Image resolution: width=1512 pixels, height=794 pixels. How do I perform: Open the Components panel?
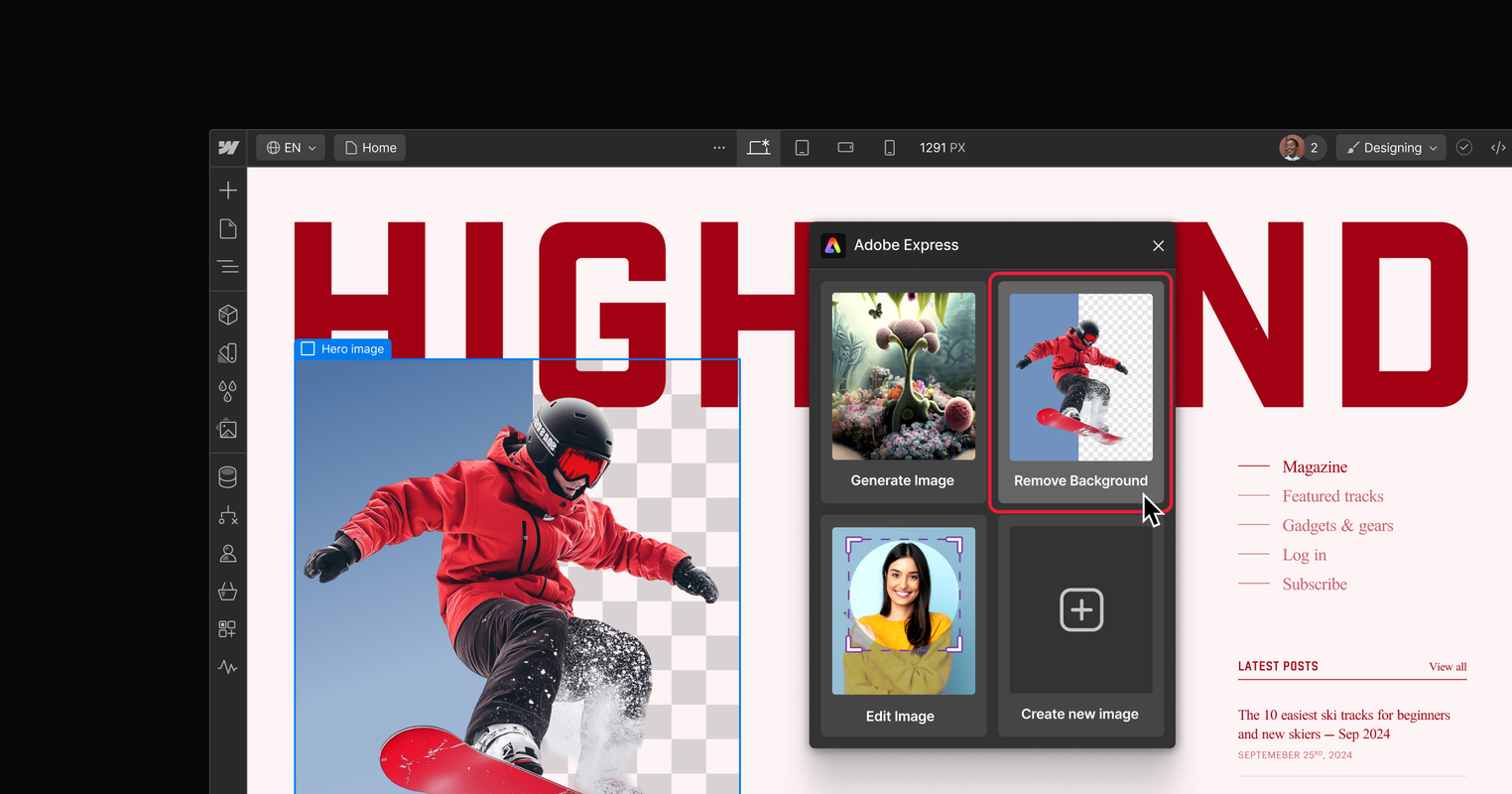(227, 315)
